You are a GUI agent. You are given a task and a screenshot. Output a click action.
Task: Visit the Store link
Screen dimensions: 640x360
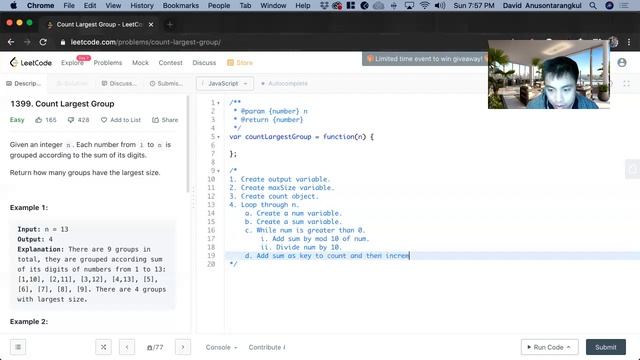pyautogui.click(x=240, y=62)
